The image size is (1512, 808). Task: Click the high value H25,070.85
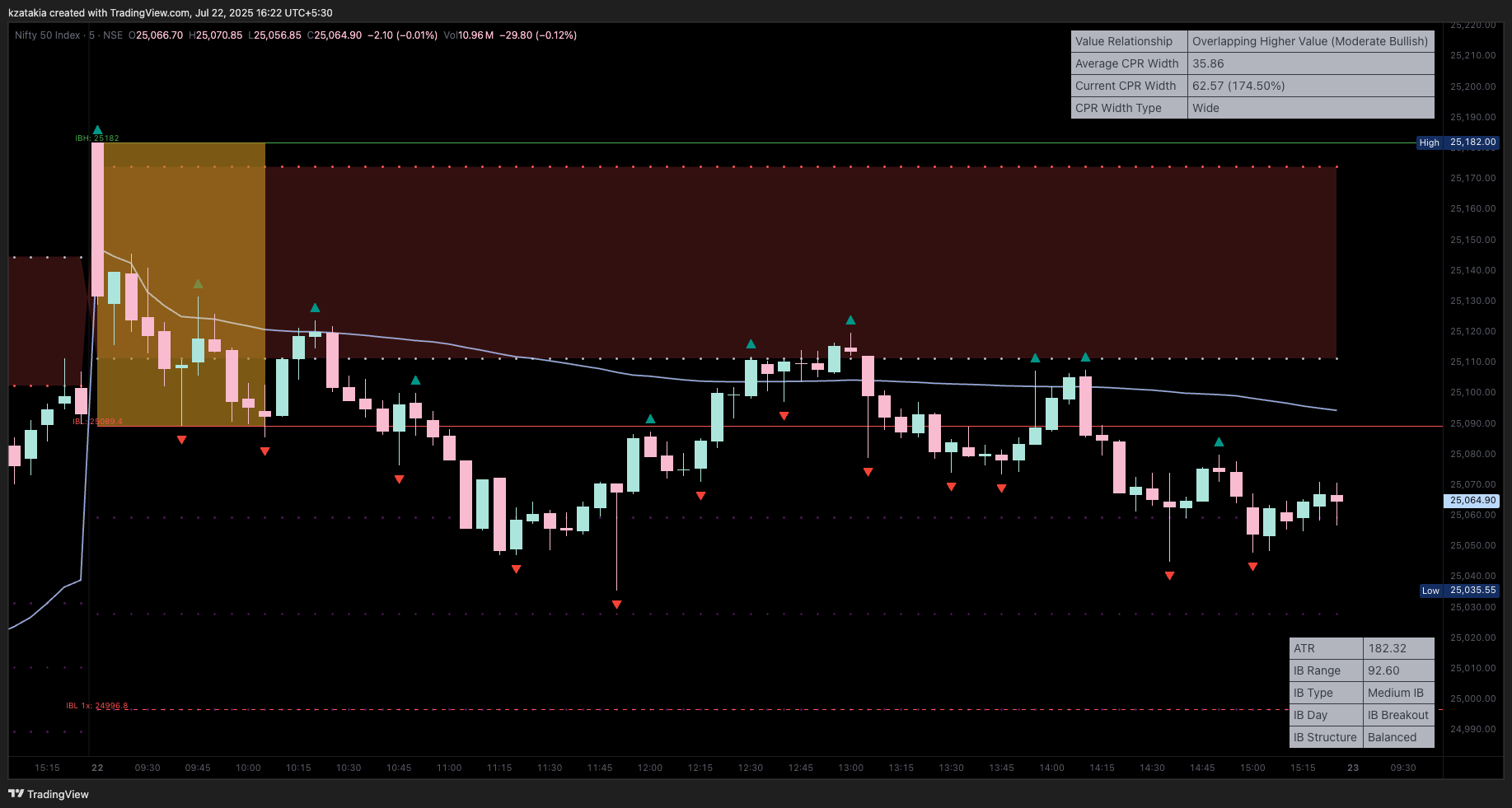[216, 35]
